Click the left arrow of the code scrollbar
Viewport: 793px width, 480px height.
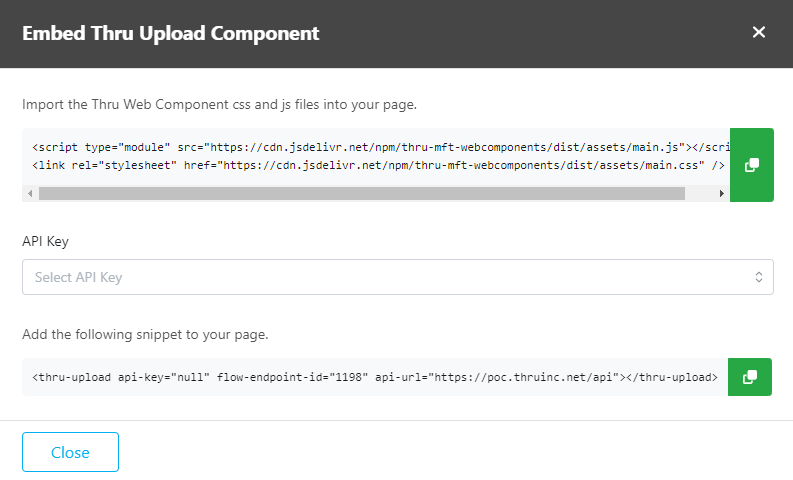click(30, 193)
